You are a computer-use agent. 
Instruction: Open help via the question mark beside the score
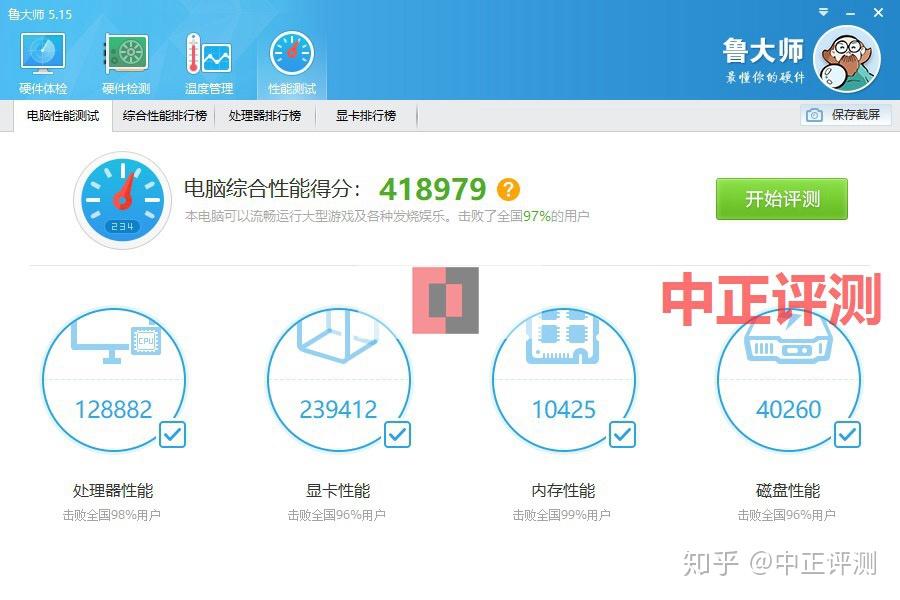[508, 189]
